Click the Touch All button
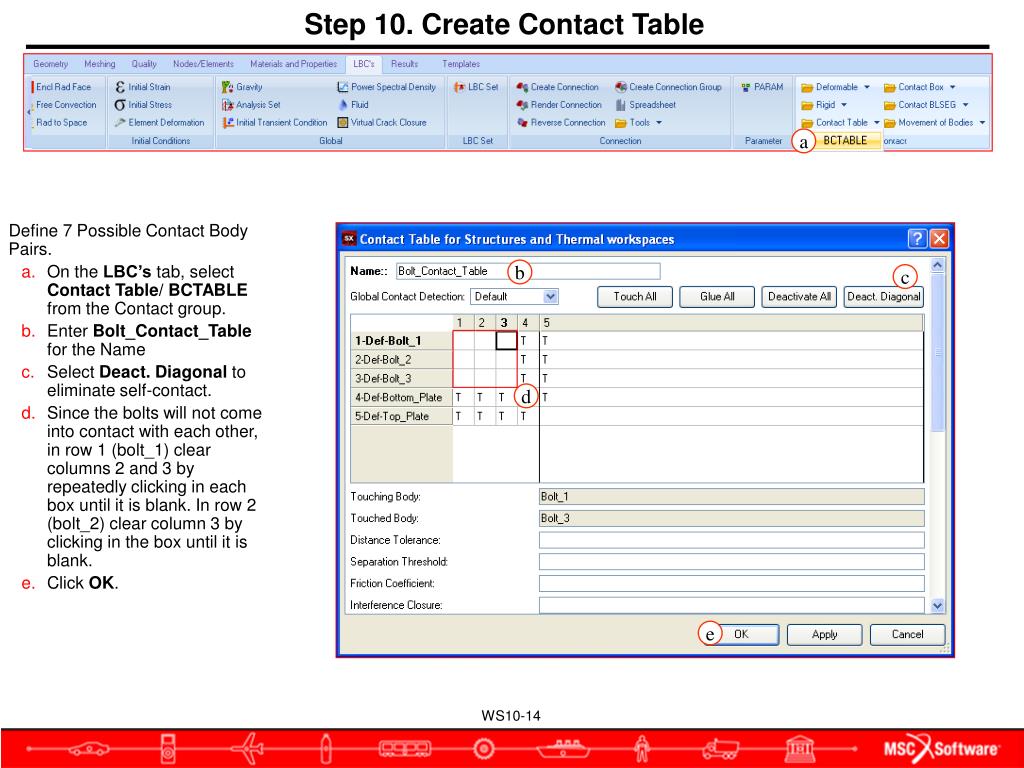 (x=635, y=296)
